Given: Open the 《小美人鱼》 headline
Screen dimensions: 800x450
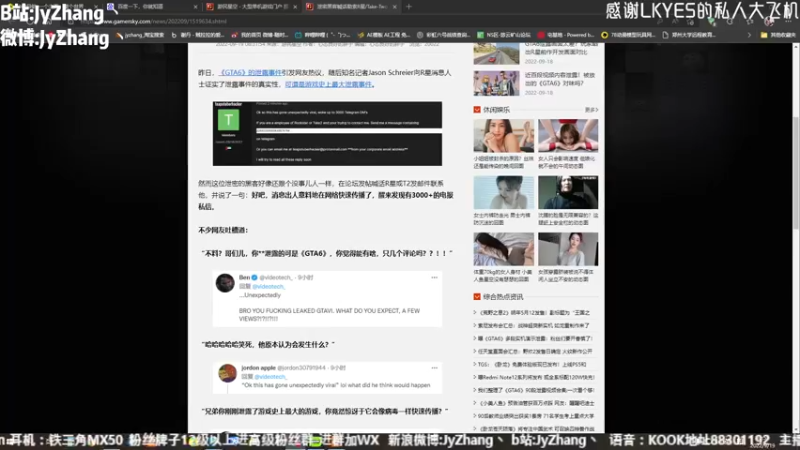Looking at the screenshot, I should [x=536, y=403].
